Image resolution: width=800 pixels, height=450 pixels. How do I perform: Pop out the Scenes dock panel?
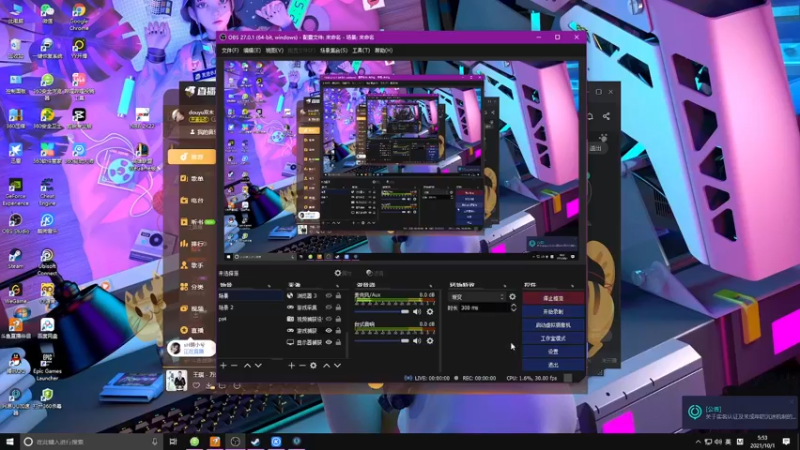point(269,285)
